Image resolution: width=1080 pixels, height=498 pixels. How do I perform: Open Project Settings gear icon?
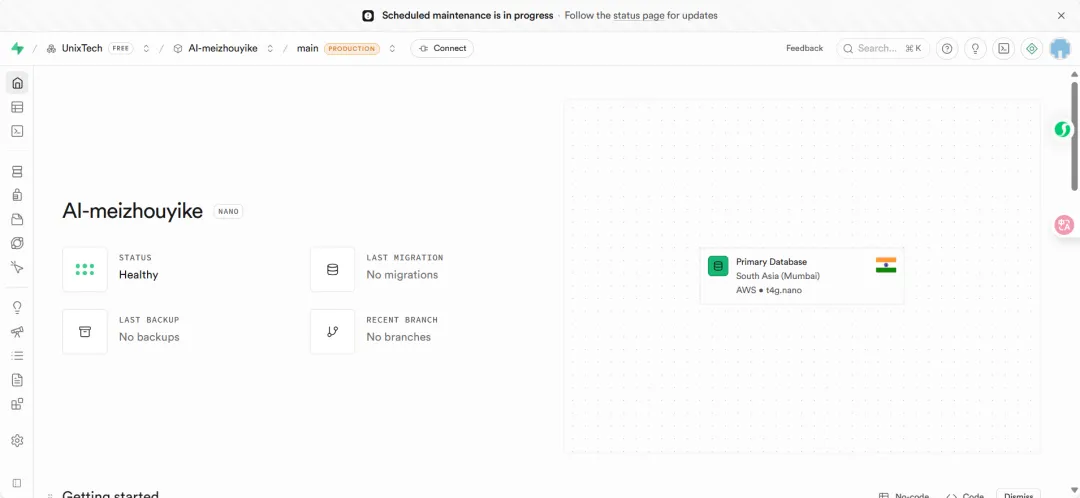tap(17, 441)
